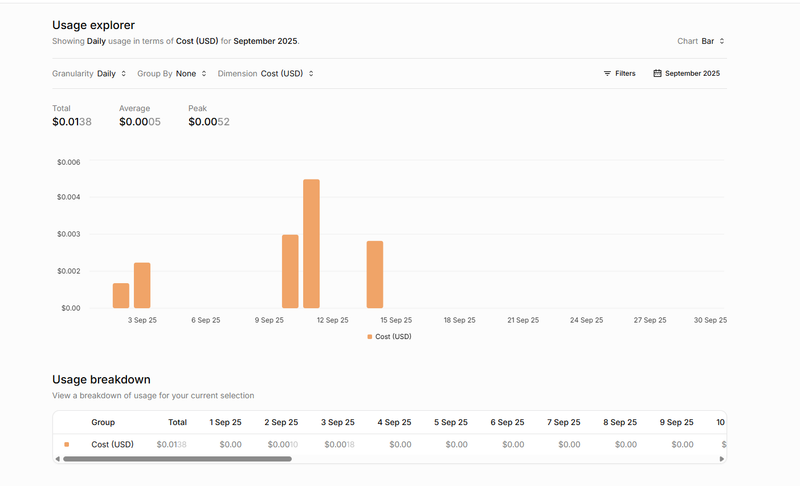Select the Cost (USD) breakdown row
The width and height of the screenshot is (800, 486).
click(x=112, y=444)
